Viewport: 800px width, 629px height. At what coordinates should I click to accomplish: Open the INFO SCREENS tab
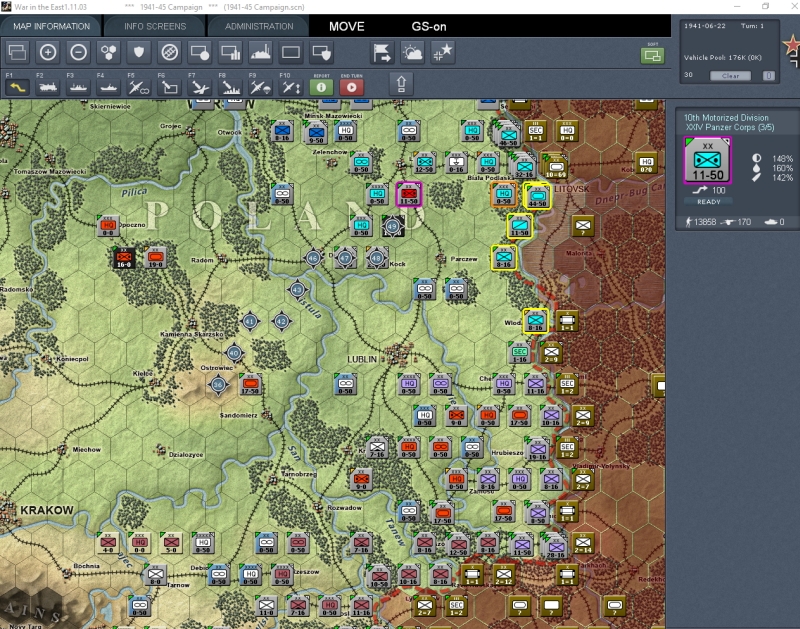[x=155, y=26]
